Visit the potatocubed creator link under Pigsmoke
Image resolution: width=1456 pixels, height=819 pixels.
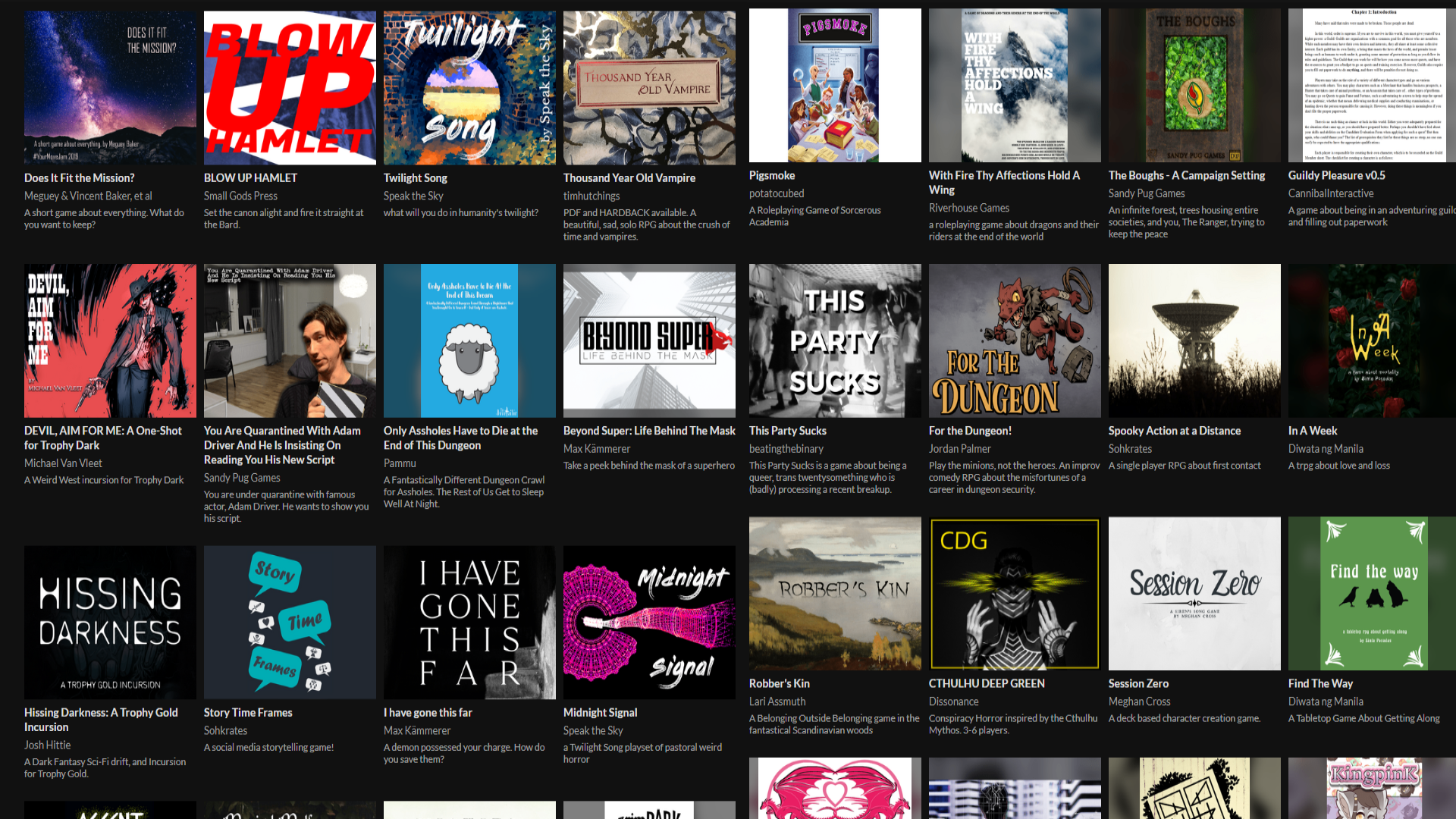coord(776,193)
